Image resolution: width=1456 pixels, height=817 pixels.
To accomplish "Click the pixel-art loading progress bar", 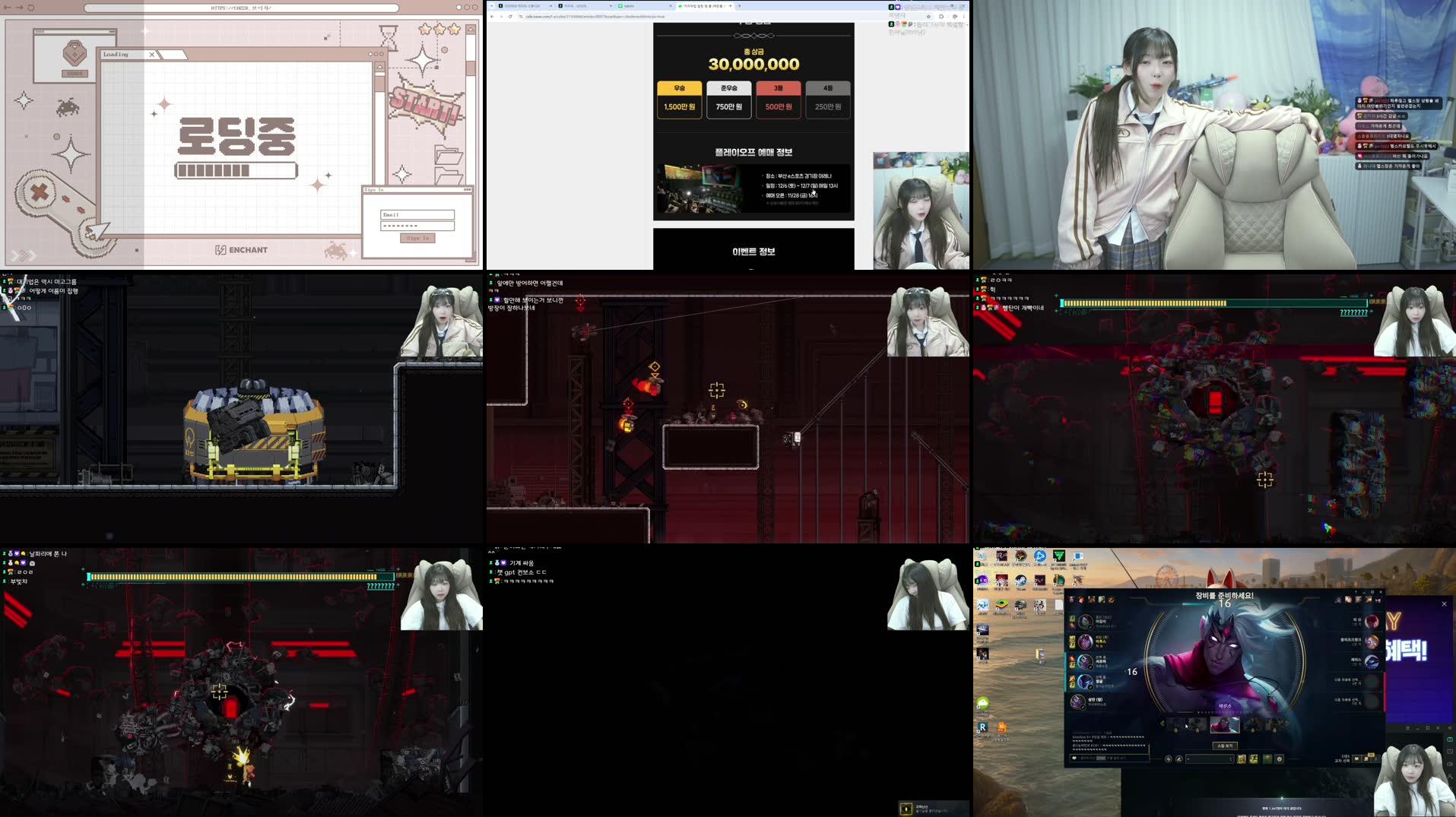I will 237,171.
